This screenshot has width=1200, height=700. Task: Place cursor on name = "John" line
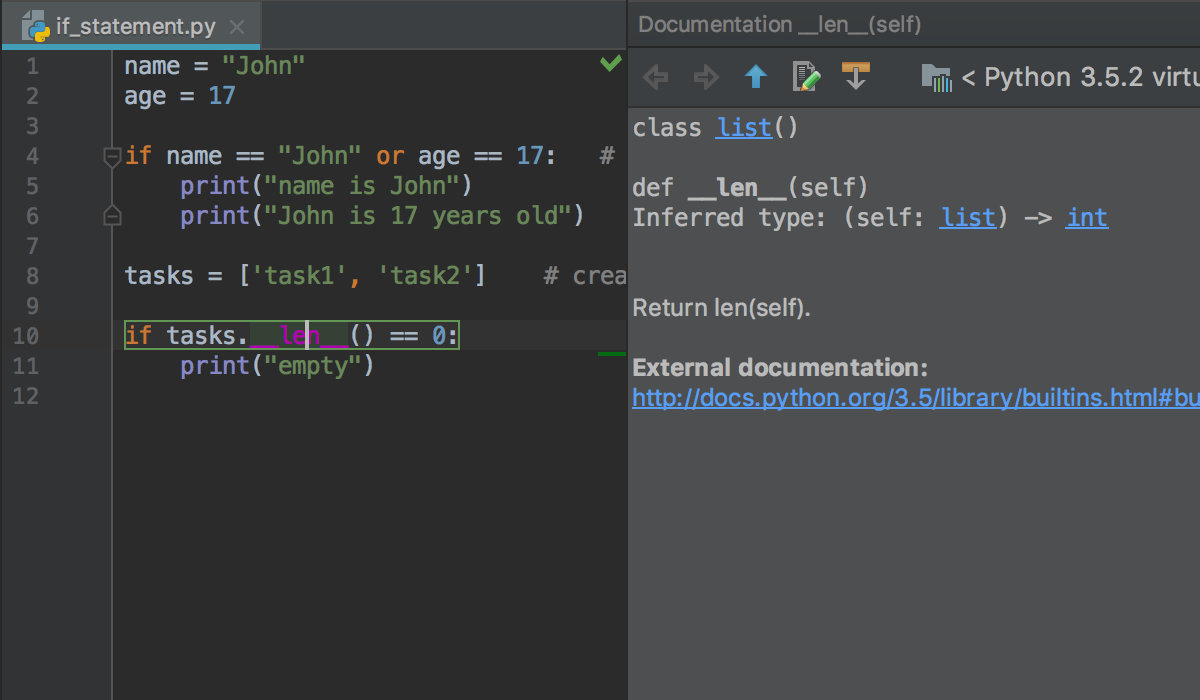(x=215, y=66)
